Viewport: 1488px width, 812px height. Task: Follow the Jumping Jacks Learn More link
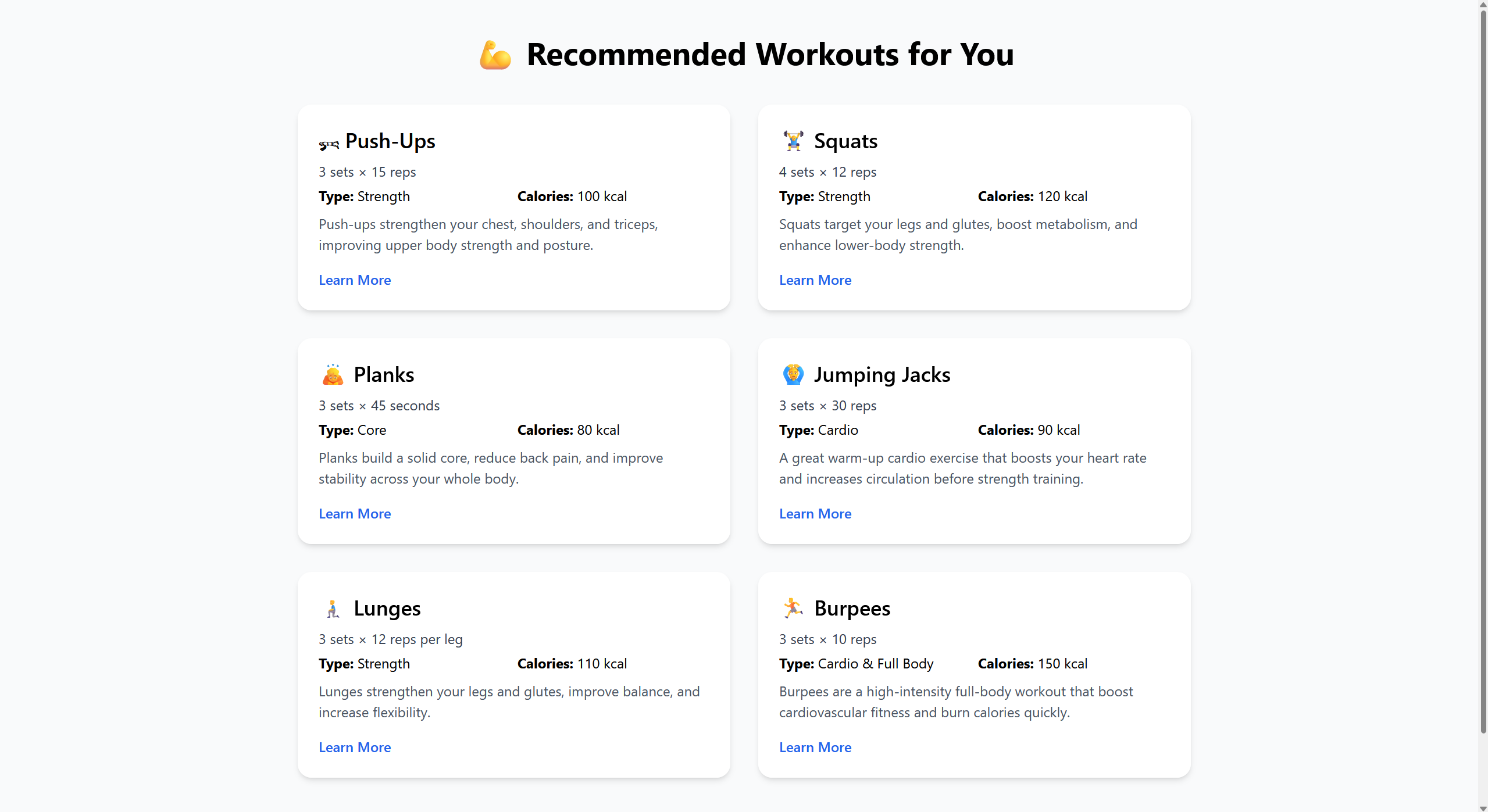click(x=815, y=514)
